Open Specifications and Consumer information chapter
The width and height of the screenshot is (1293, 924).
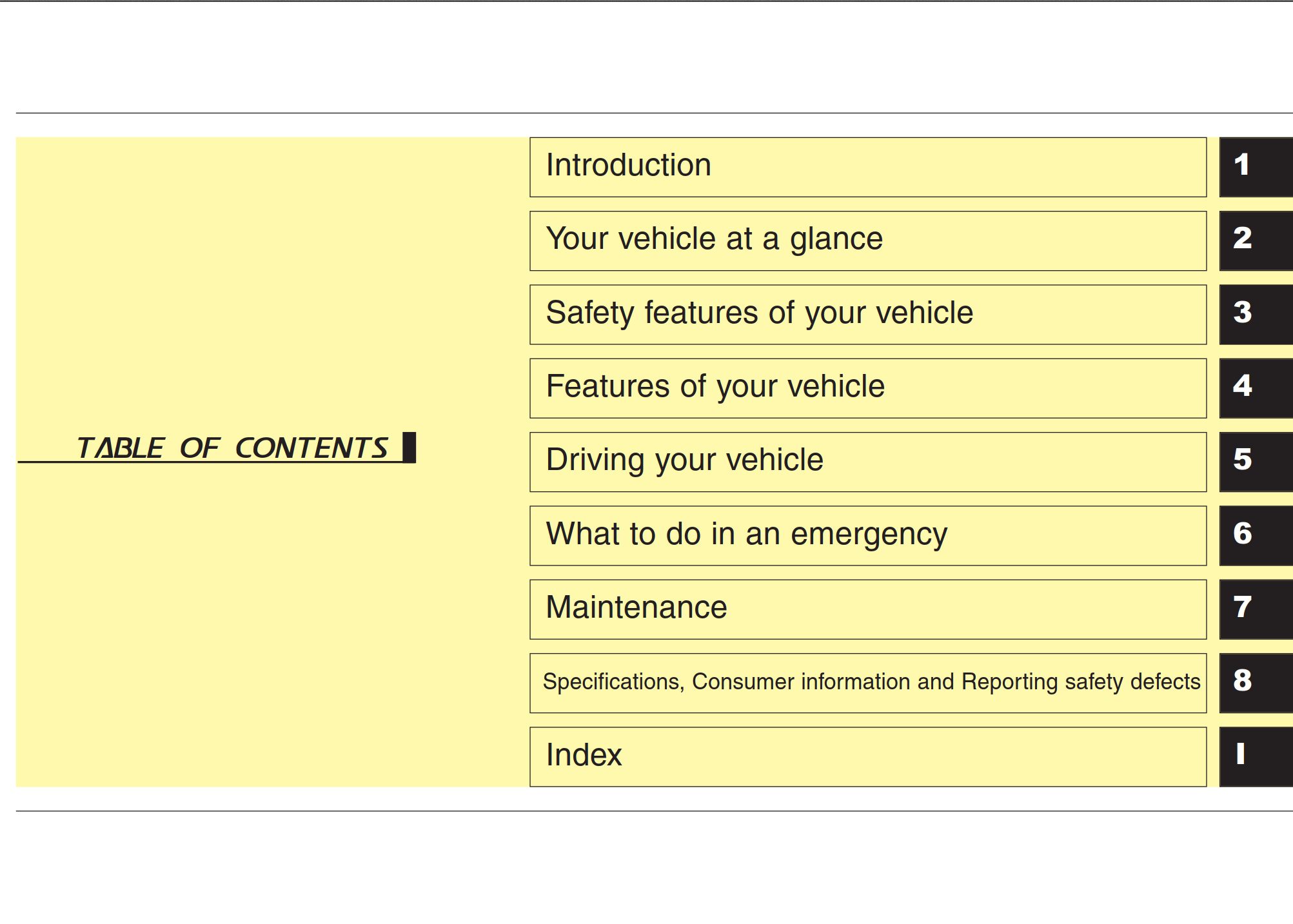click(x=867, y=682)
